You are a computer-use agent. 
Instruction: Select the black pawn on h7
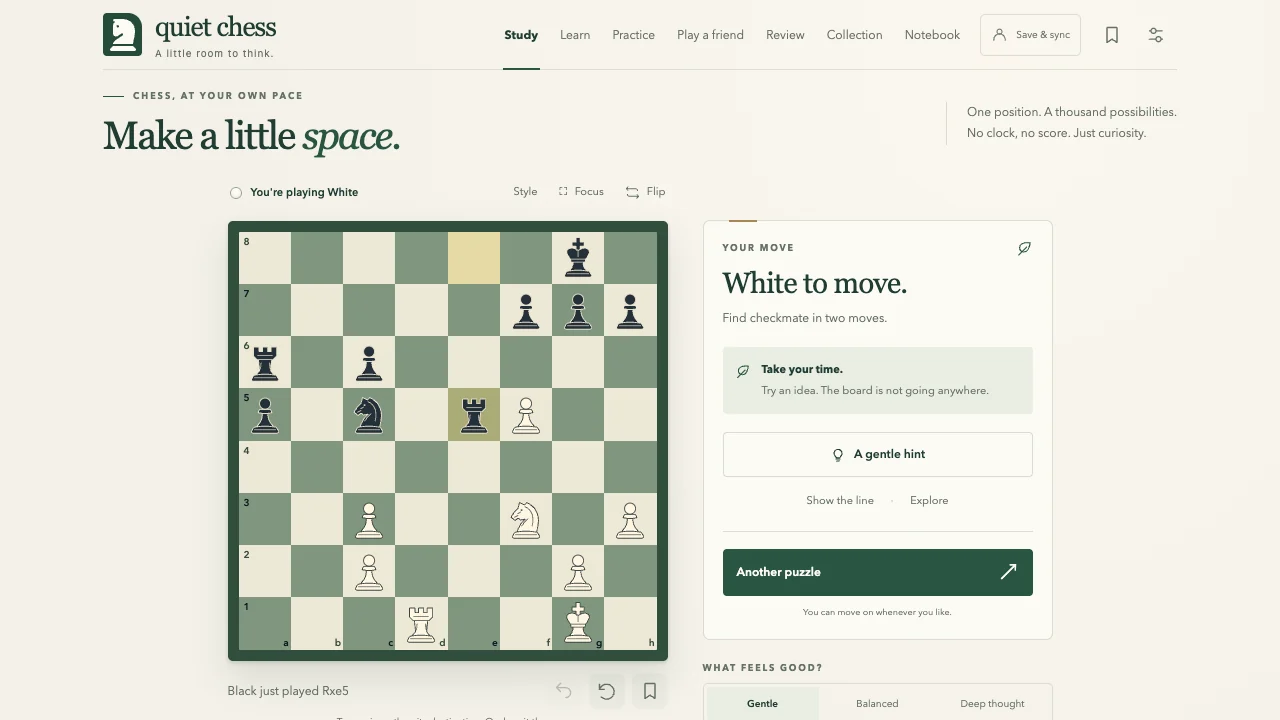coord(630,310)
